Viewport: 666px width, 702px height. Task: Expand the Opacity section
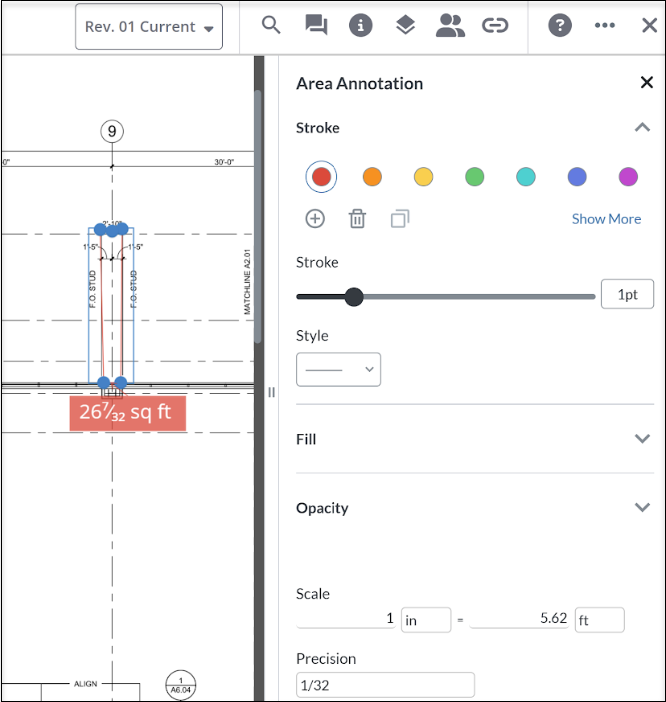(x=475, y=508)
